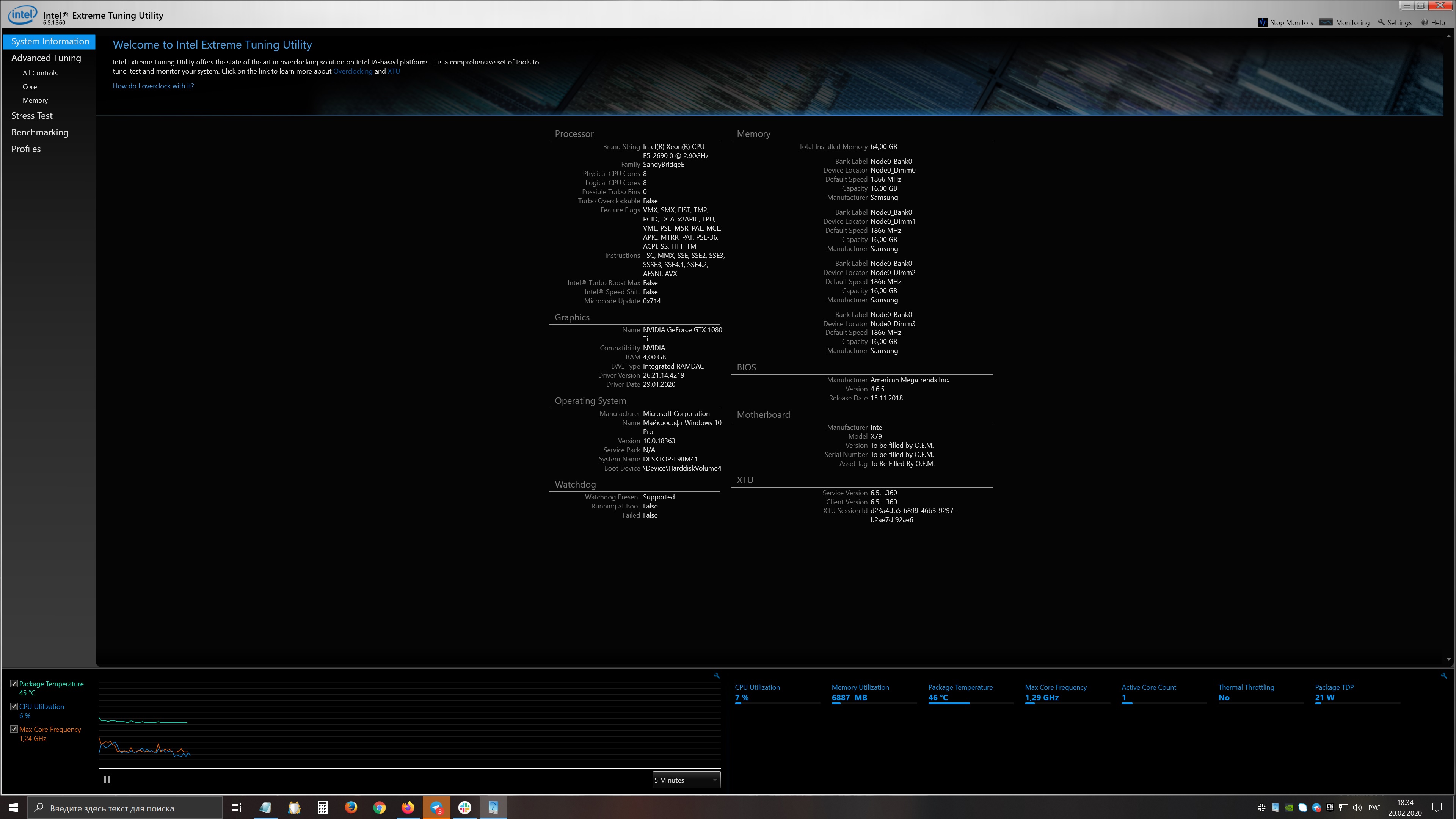
Task: Pause the monitoring graph
Action: (x=106, y=780)
